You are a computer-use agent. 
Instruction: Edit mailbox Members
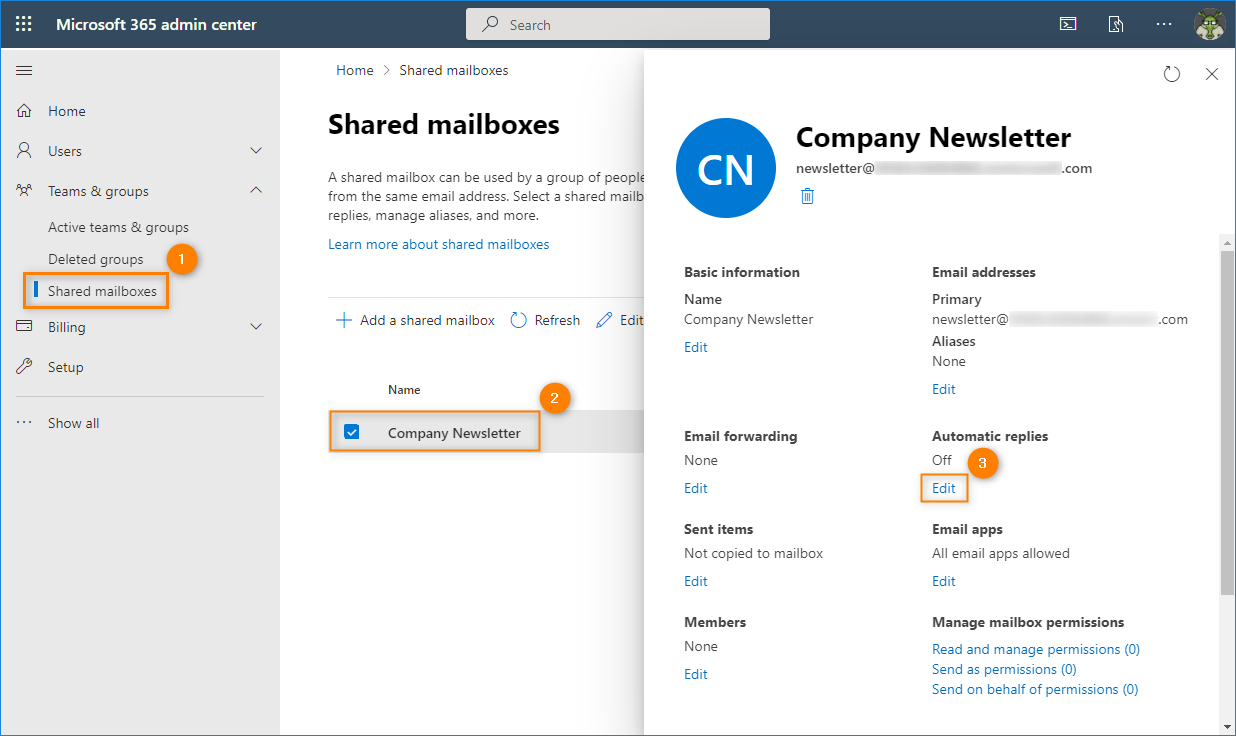pos(696,674)
